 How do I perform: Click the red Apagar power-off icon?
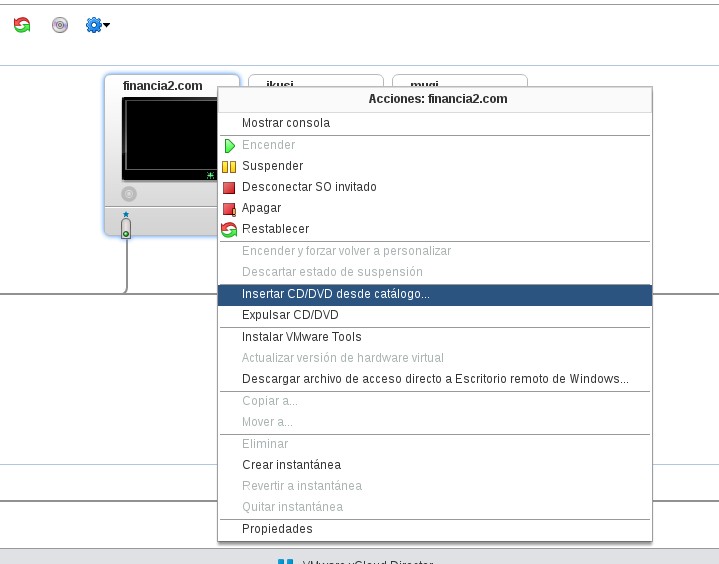point(229,208)
